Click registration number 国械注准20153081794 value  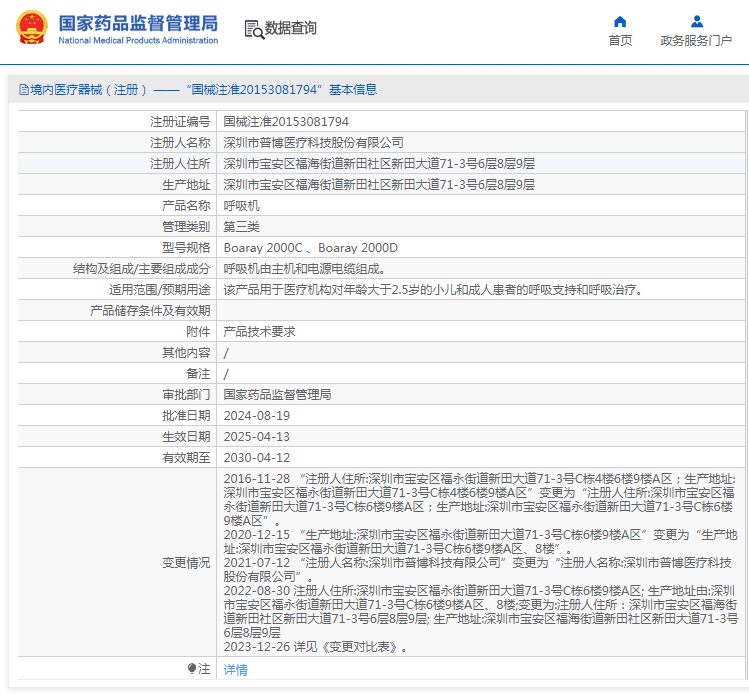[x=286, y=121]
